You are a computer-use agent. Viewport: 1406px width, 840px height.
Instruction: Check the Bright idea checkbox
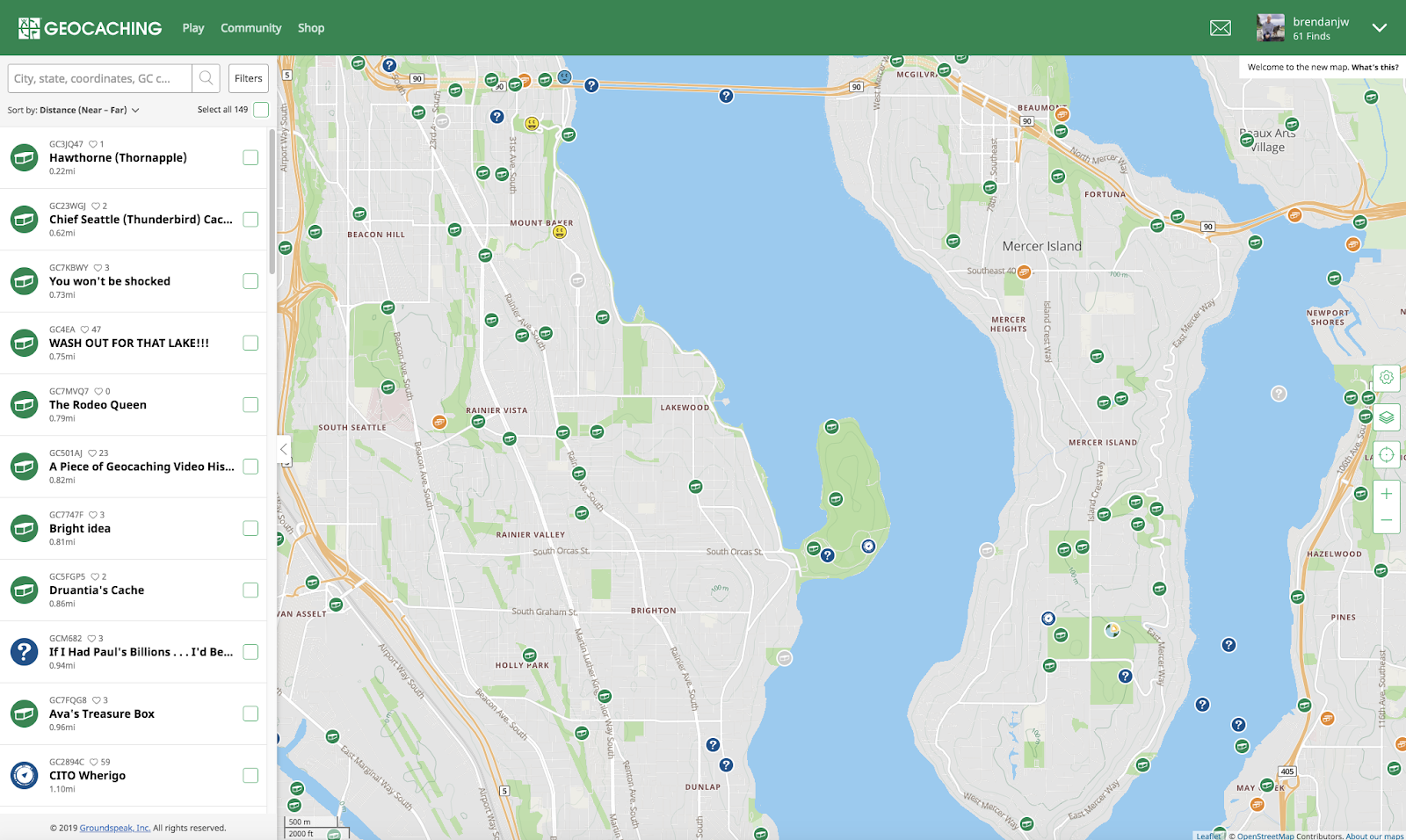click(x=250, y=528)
